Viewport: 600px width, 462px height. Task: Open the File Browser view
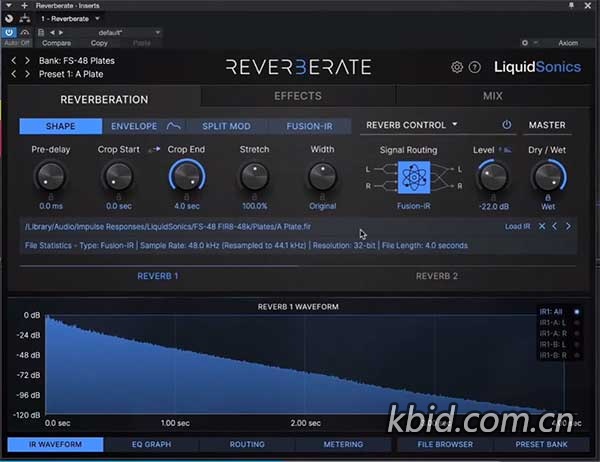(x=445, y=444)
